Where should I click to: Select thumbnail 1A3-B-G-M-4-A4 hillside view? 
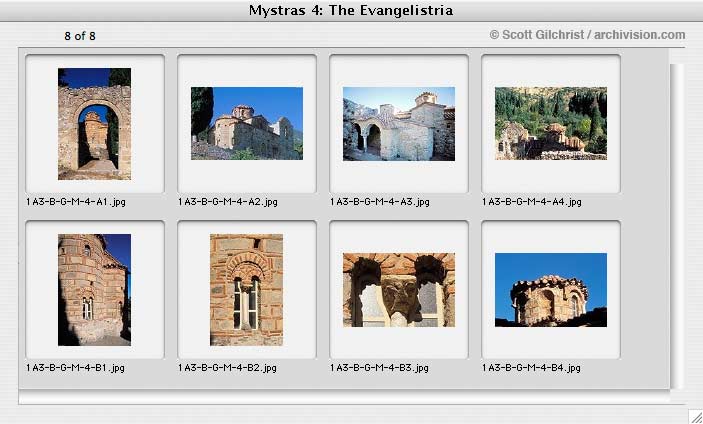pyautogui.click(x=551, y=123)
